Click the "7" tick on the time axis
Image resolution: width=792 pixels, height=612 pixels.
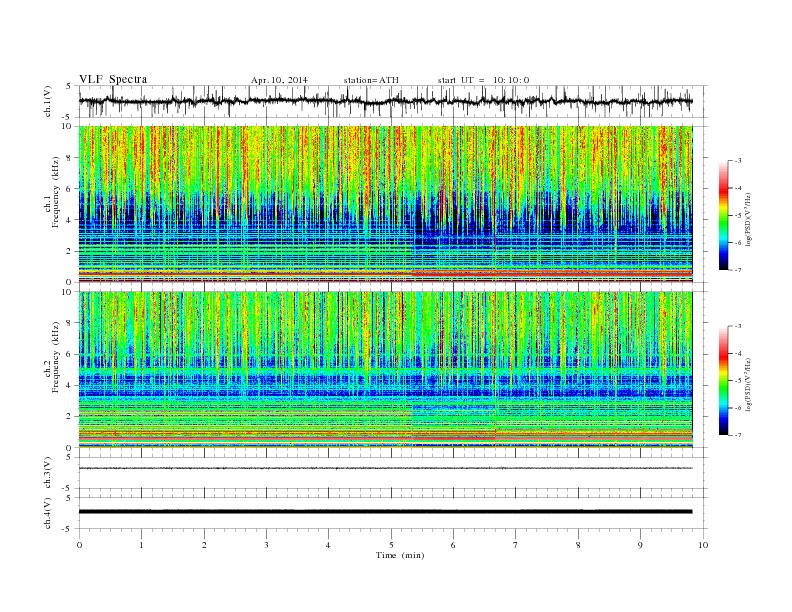tap(516, 545)
